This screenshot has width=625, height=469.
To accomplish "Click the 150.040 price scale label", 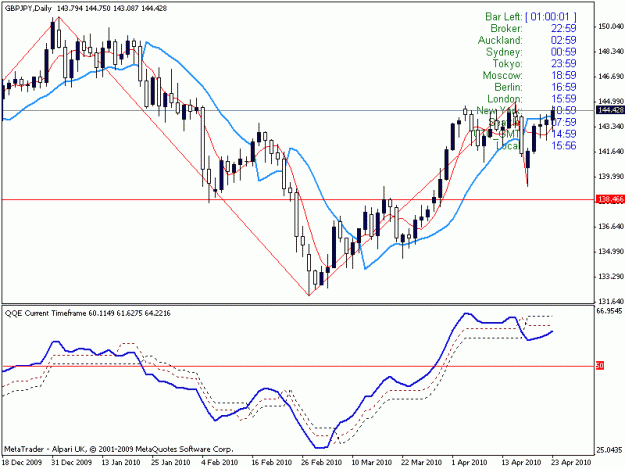I will pos(610,26).
